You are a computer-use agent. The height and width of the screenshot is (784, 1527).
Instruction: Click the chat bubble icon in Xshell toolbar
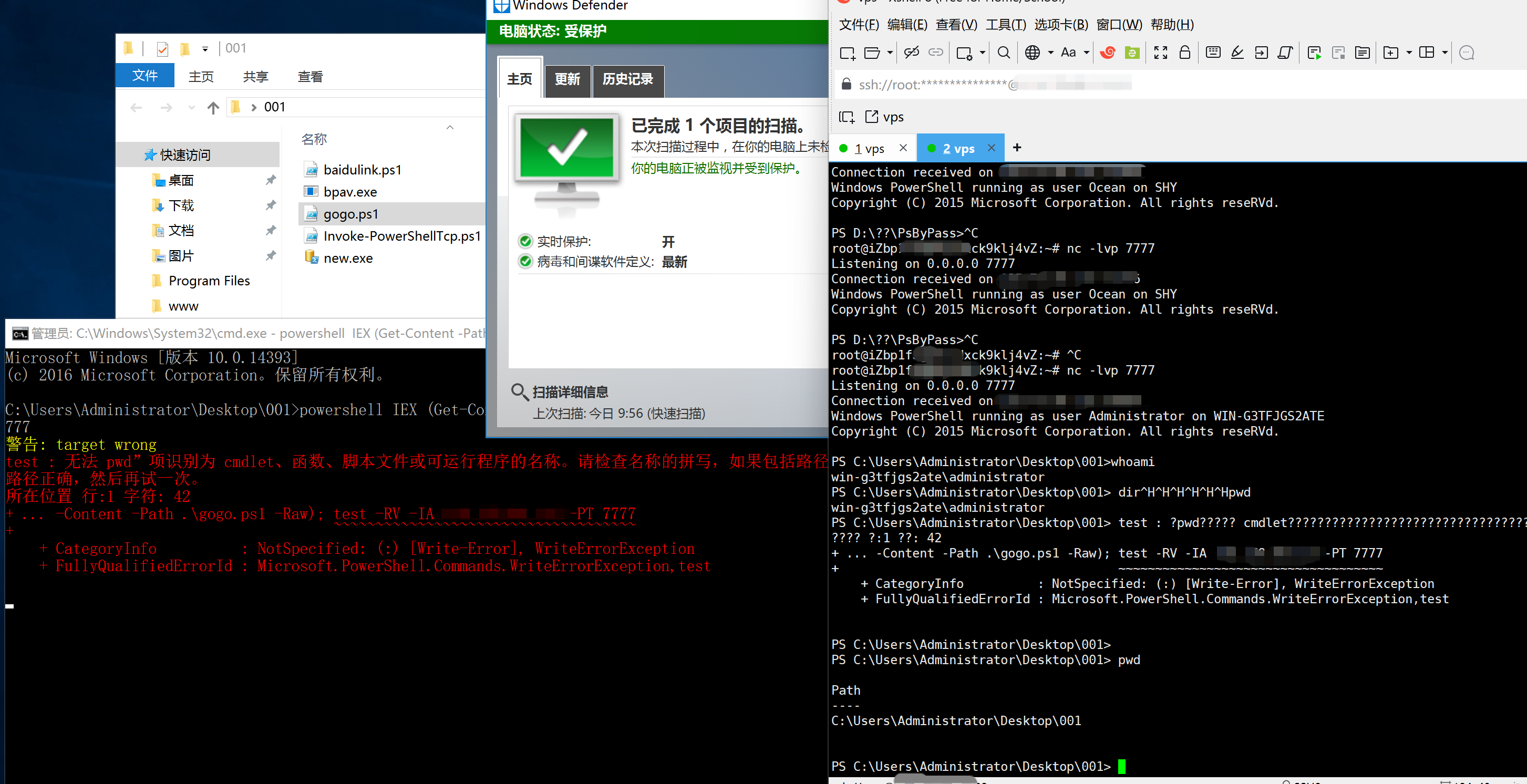tap(1466, 53)
